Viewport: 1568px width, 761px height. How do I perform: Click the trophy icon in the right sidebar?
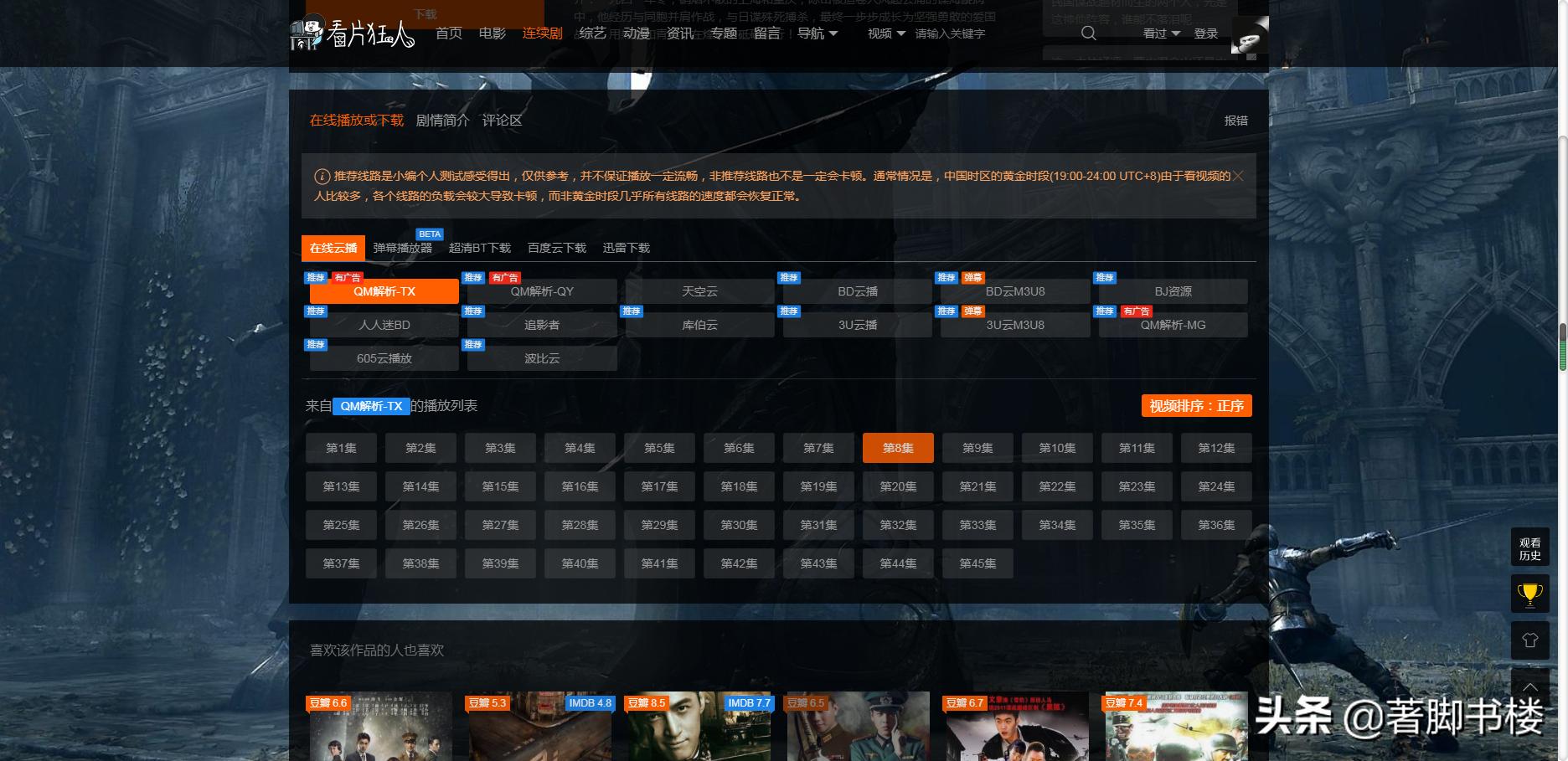pyautogui.click(x=1529, y=594)
